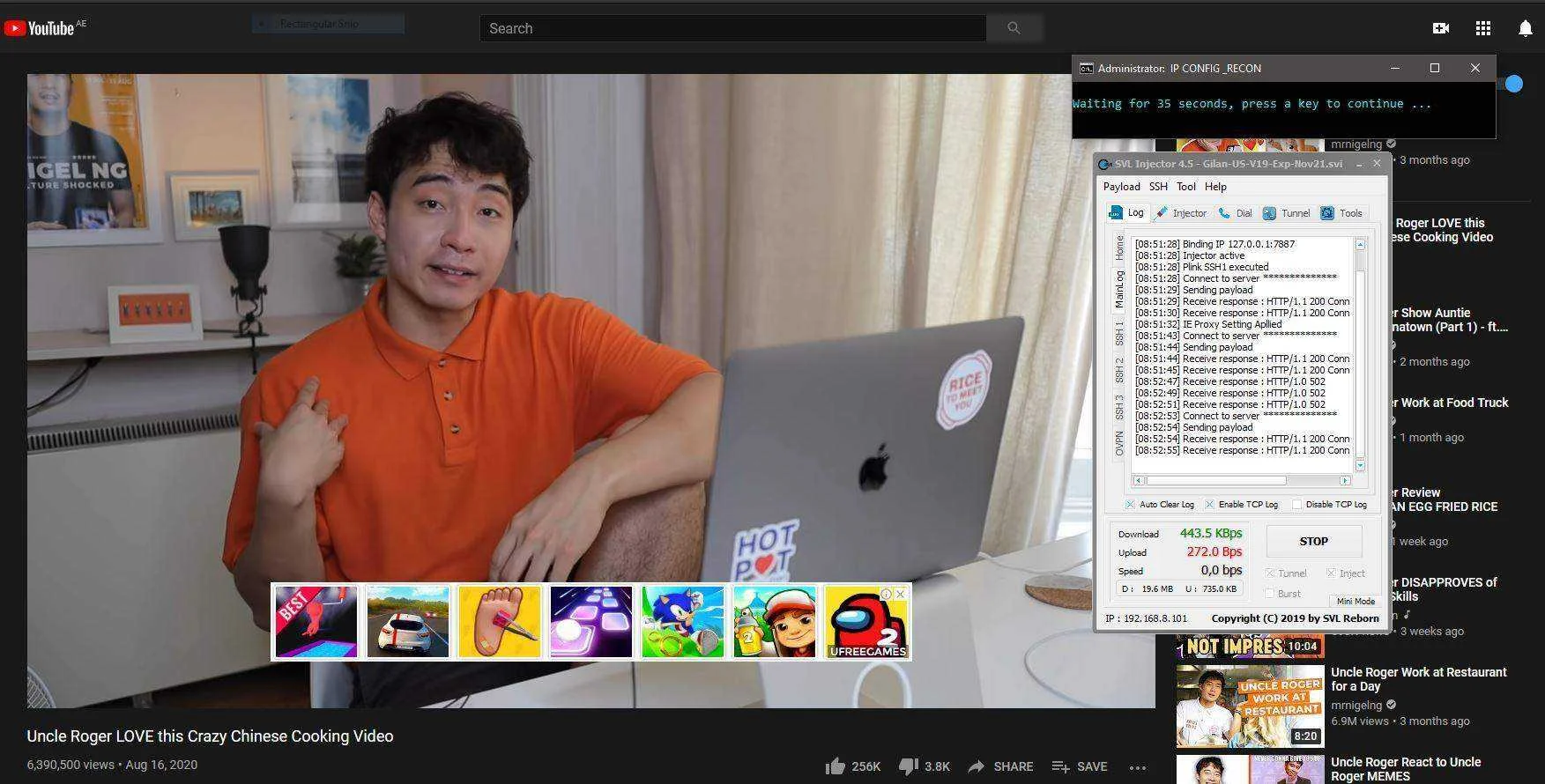Open the 'Work at Food Truck' video link

pos(1451,403)
